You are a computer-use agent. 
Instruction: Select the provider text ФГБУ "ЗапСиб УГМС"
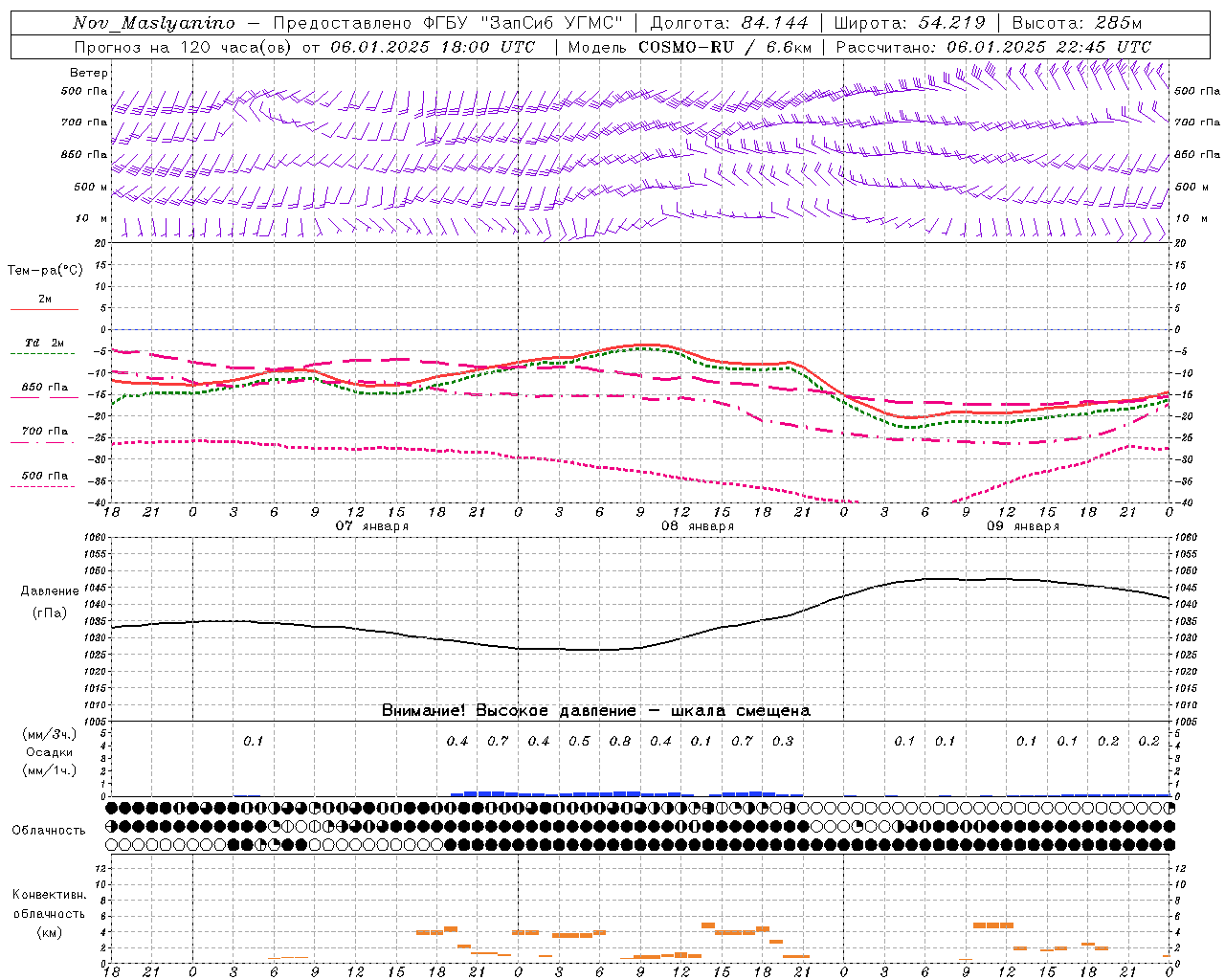(x=523, y=23)
